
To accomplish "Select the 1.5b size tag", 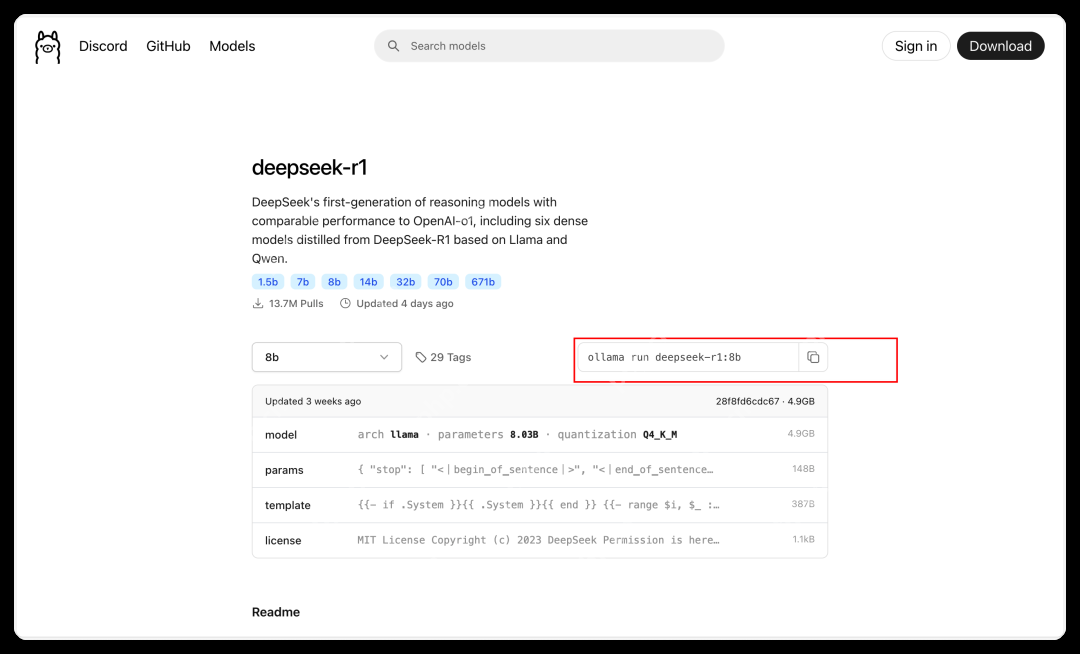I will click(x=268, y=282).
